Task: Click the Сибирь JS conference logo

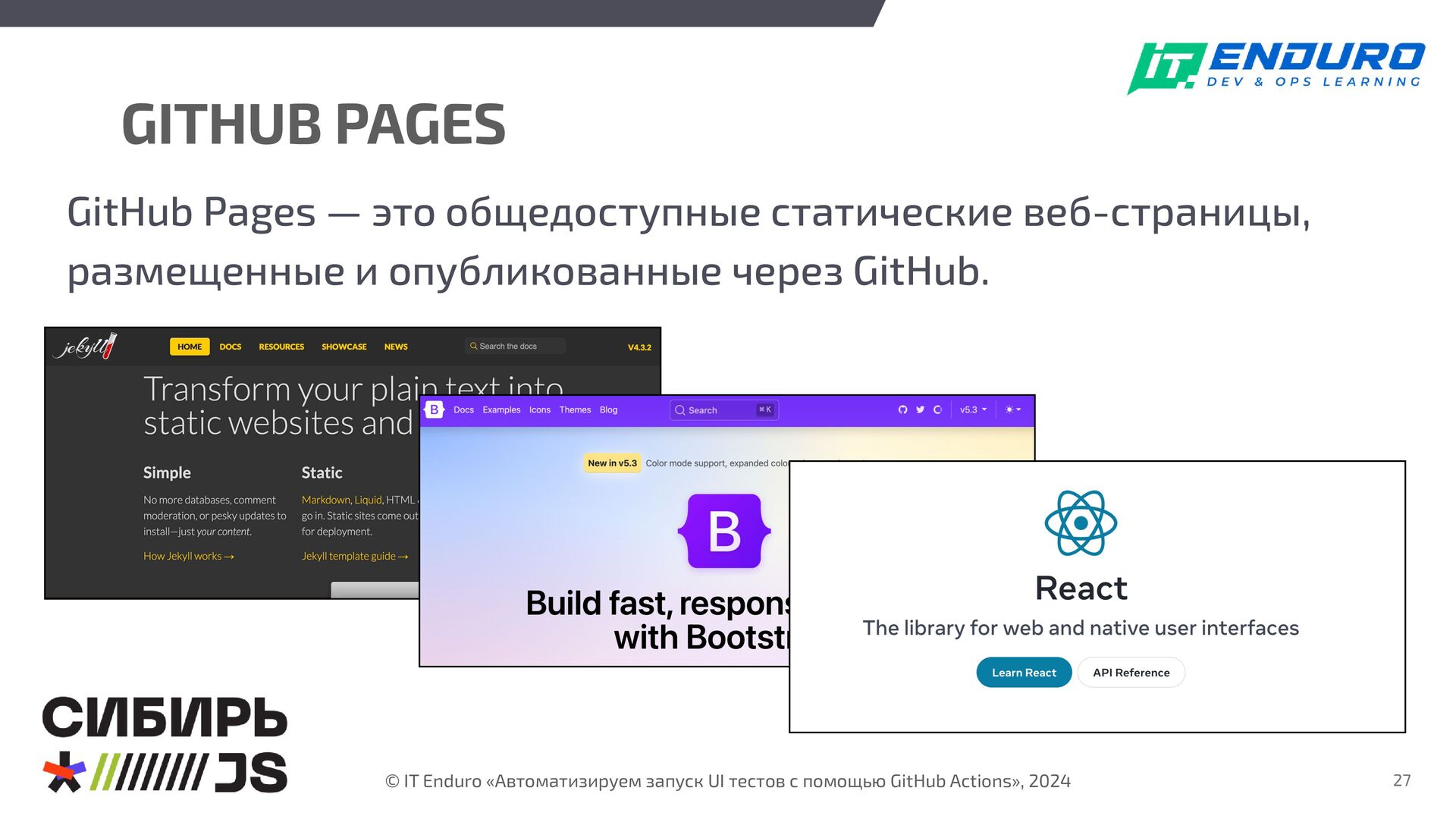Action: pyautogui.click(x=165, y=744)
